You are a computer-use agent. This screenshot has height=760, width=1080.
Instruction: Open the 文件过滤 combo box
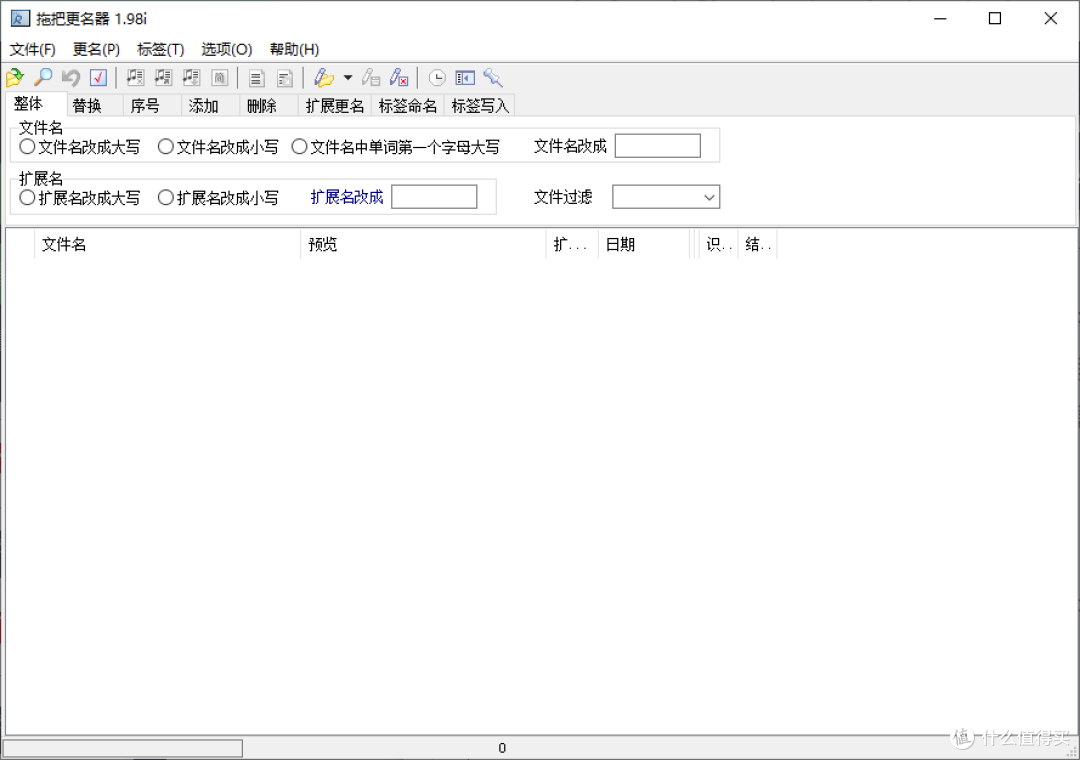pos(666,197)
